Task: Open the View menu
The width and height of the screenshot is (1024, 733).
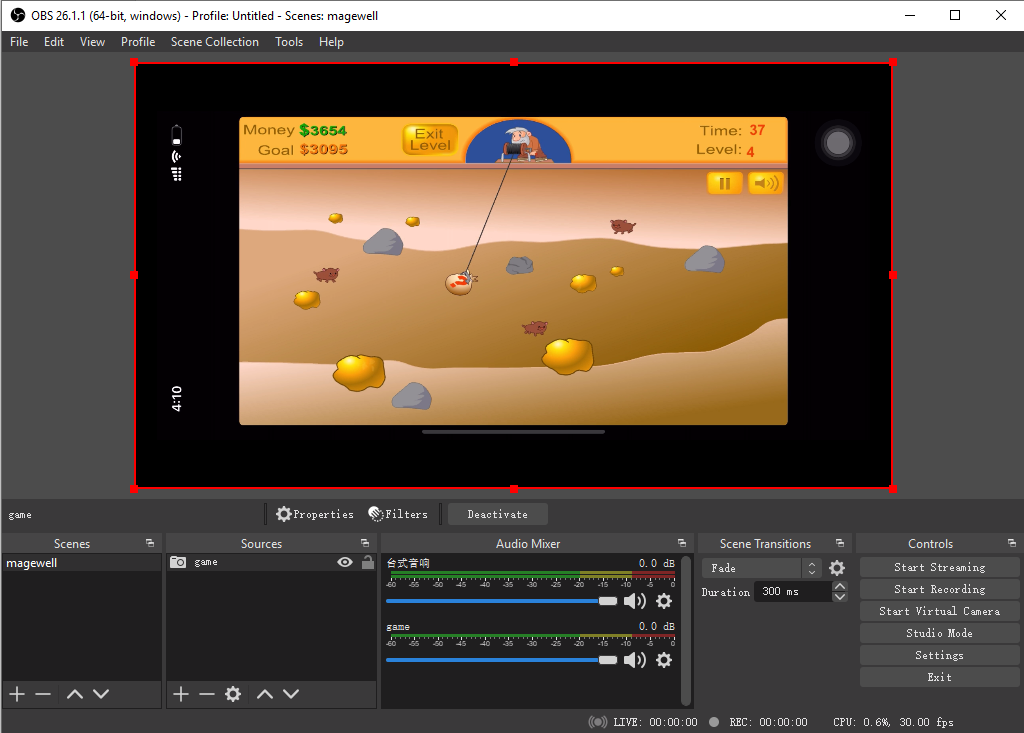Action: pyautogui.click(x=92, y=42)
